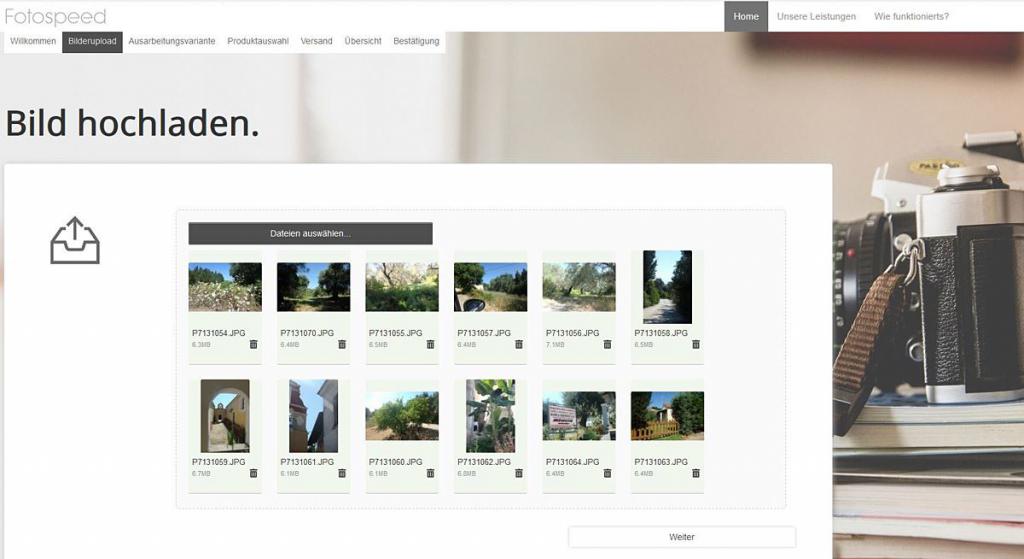The height and width of the screenshot is (559, 1024).
Task: Click trash icon under P7131059.JPG
Action: pos(253,473)
